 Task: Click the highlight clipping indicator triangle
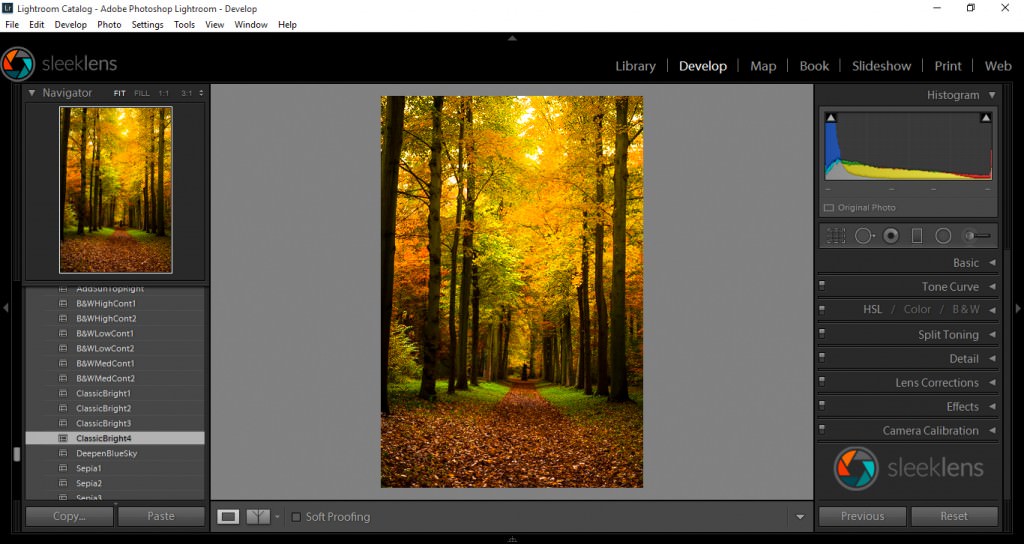click(x=985, y=118)
